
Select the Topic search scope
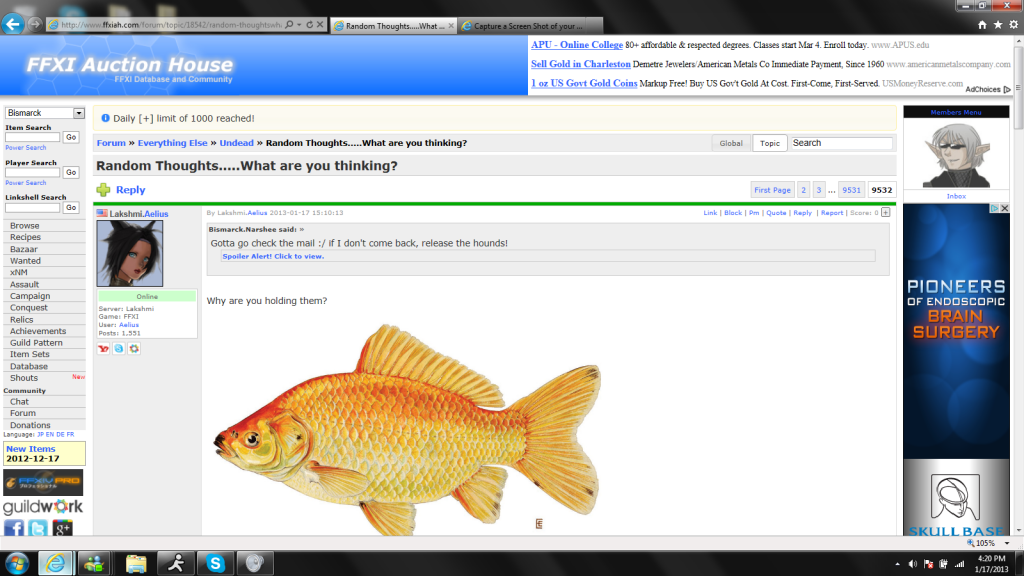coord(769,143)
